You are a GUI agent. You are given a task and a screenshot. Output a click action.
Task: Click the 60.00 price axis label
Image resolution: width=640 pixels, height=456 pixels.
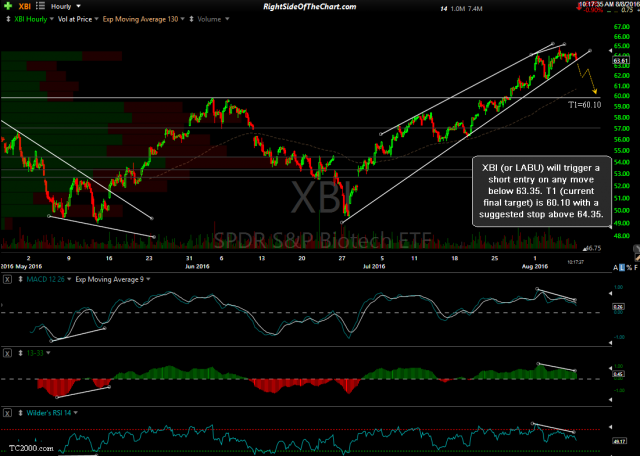(623, 96)
